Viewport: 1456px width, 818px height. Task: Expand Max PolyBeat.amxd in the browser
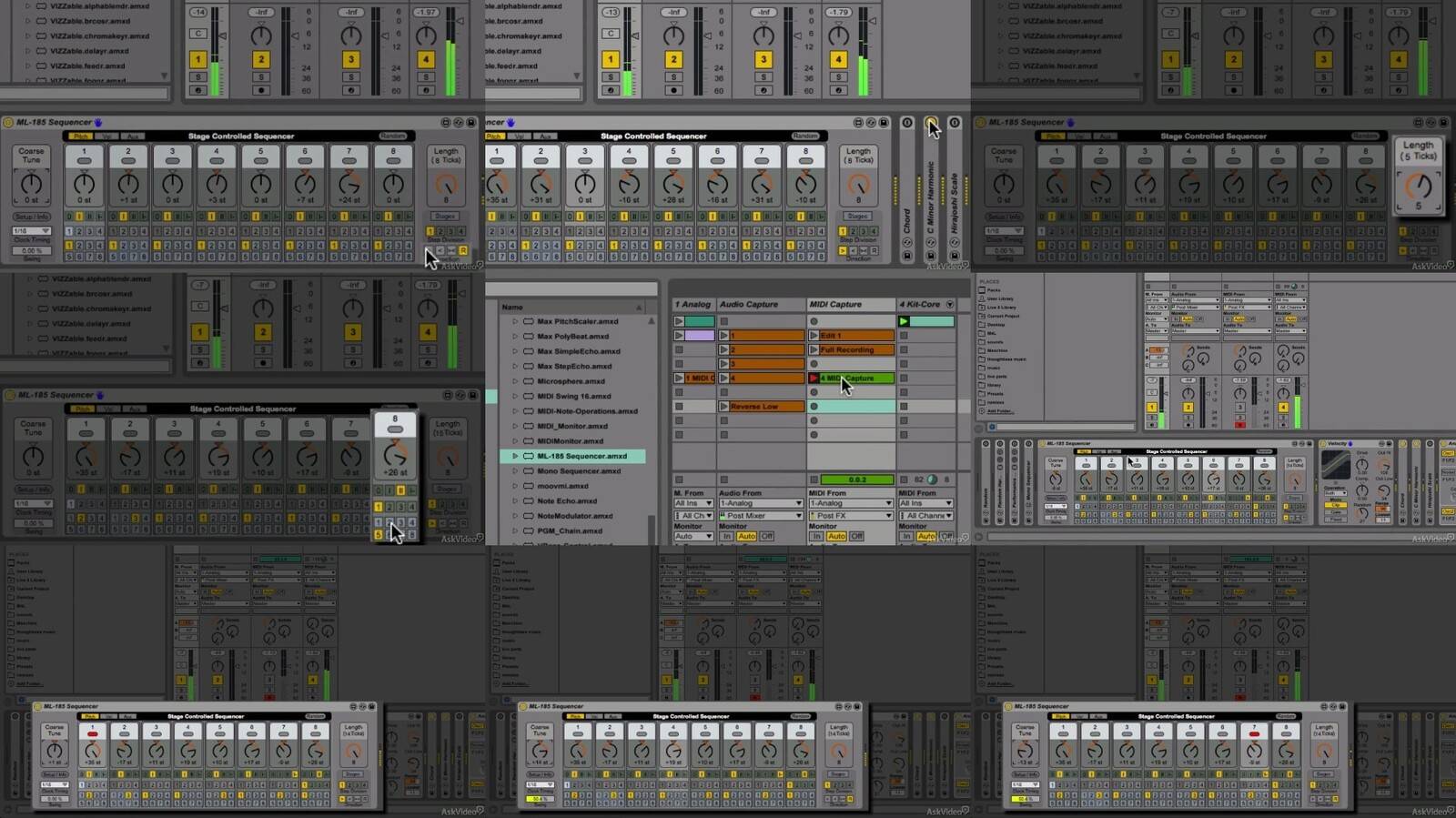[x=515, y=337]
